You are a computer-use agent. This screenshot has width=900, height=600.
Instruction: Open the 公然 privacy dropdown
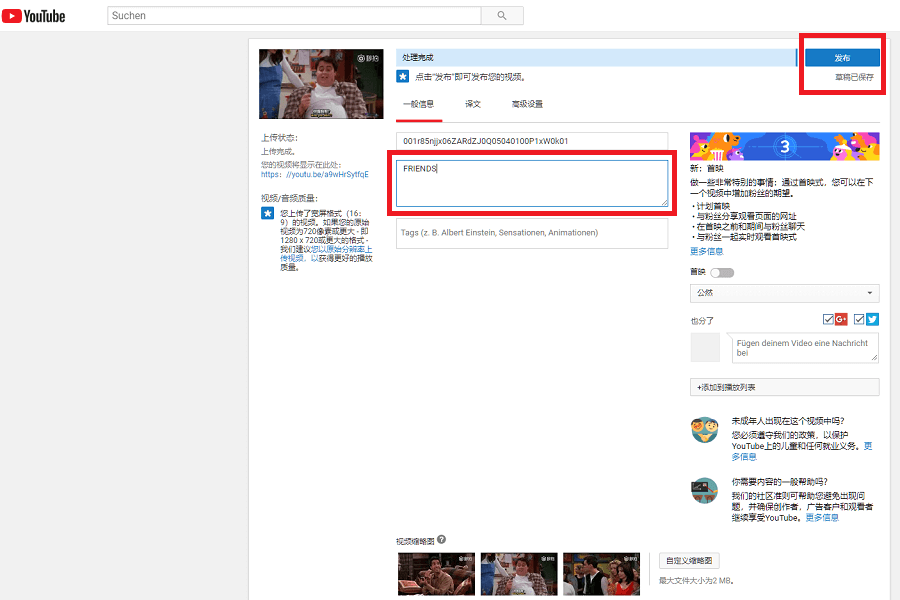tap(785, 293)
